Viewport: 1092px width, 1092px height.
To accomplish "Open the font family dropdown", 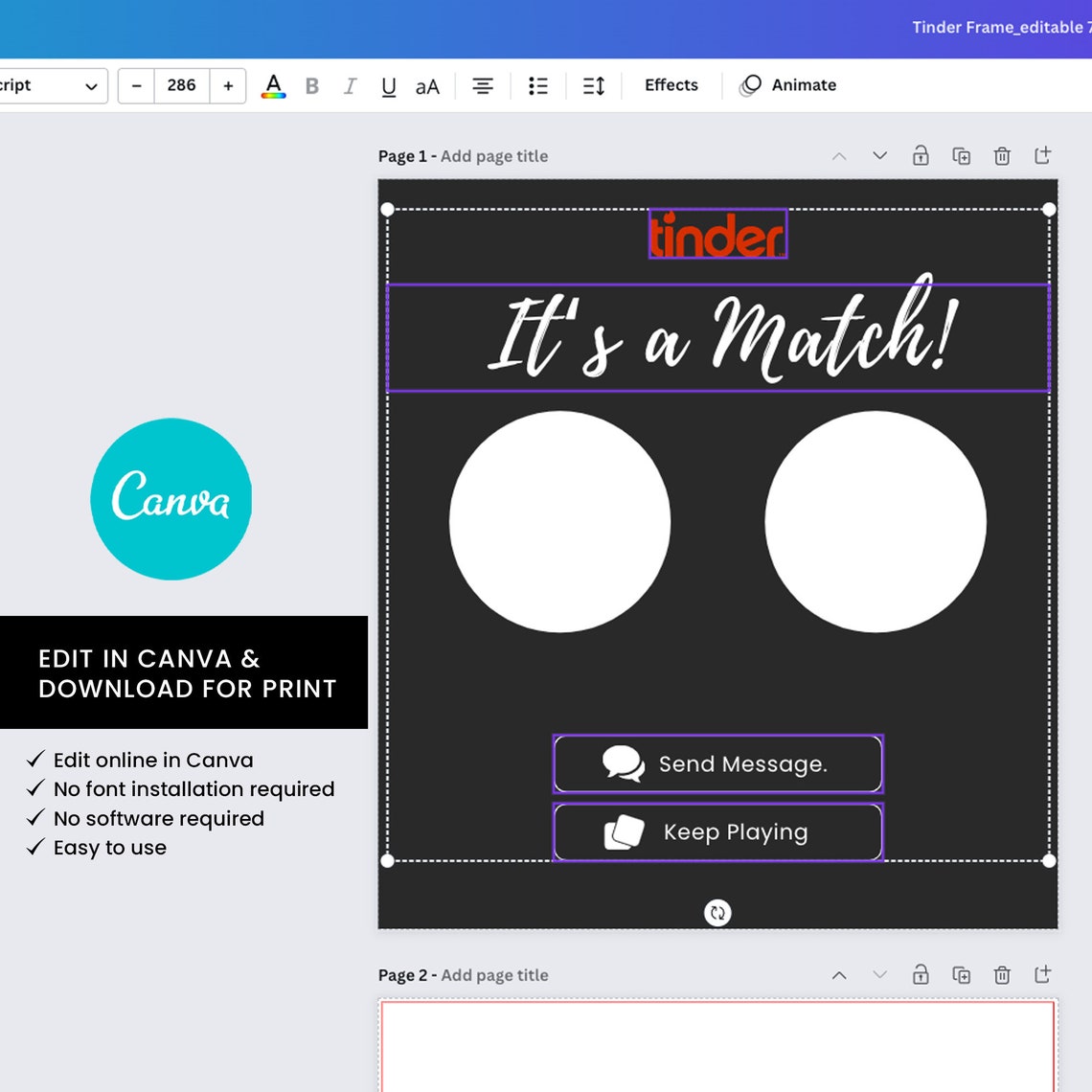I will click(53, 85).
